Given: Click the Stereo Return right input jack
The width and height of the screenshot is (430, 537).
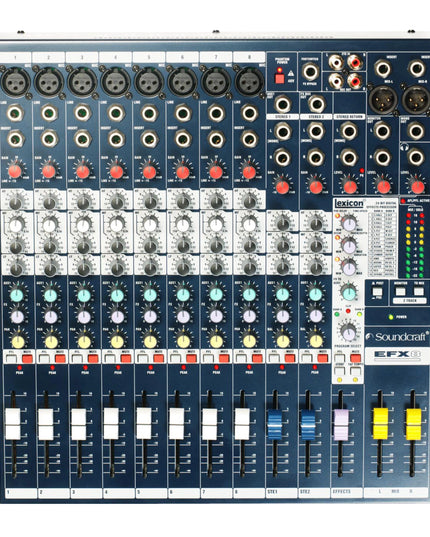Looking at the screenshot, I should (349, 157).
